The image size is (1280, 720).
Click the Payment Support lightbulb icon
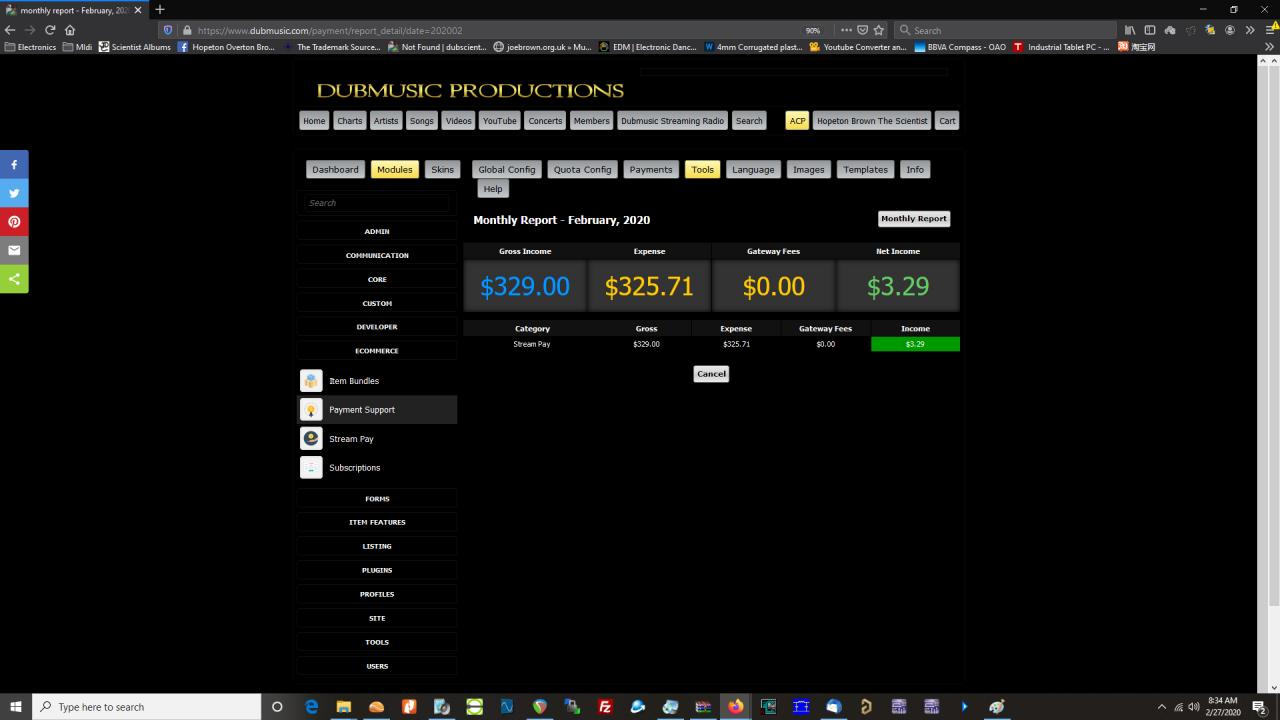pyautogui.click(x=311, y=410)
